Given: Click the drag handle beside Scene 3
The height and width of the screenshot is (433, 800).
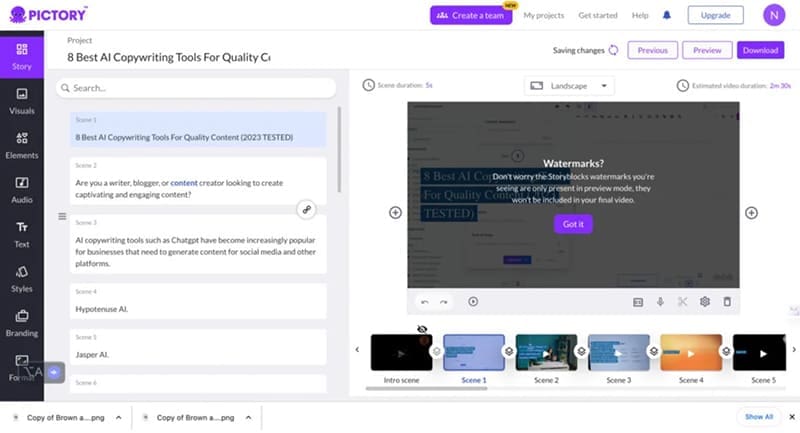Looking at the screenshot, I should click(x=62, y=216).
